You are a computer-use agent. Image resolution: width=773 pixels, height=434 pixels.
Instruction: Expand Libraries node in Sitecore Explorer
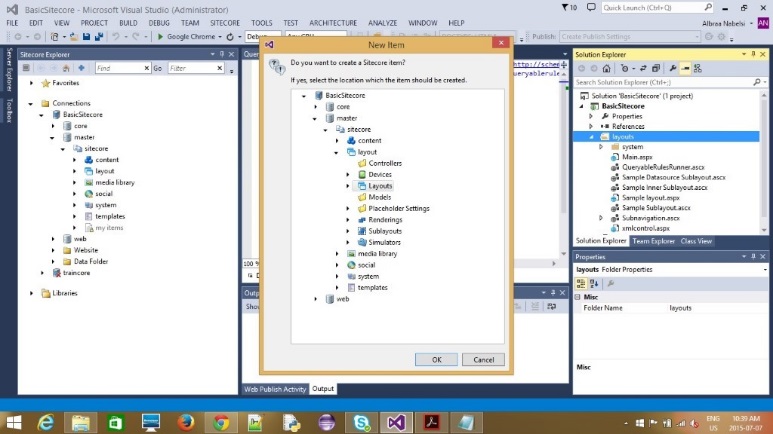[x=32, y=293]
